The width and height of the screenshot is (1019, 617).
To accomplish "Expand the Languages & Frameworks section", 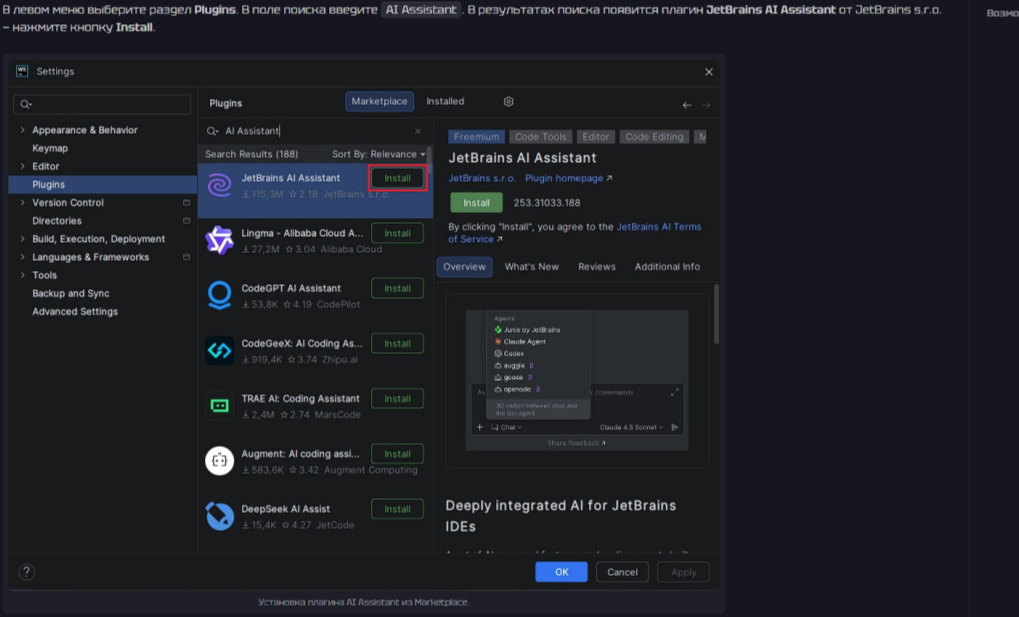I will pos(23,257).
